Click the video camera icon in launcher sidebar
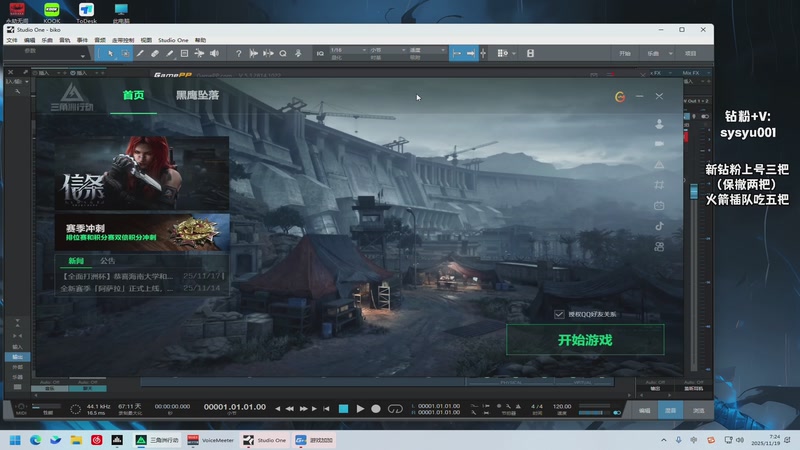The width and height of the screenshot is (800, 450). (659, 144)
